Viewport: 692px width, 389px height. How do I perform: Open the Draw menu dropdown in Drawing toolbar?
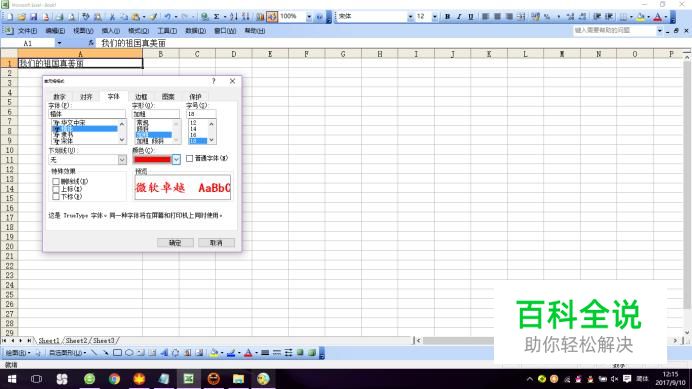tap(17, 353)
